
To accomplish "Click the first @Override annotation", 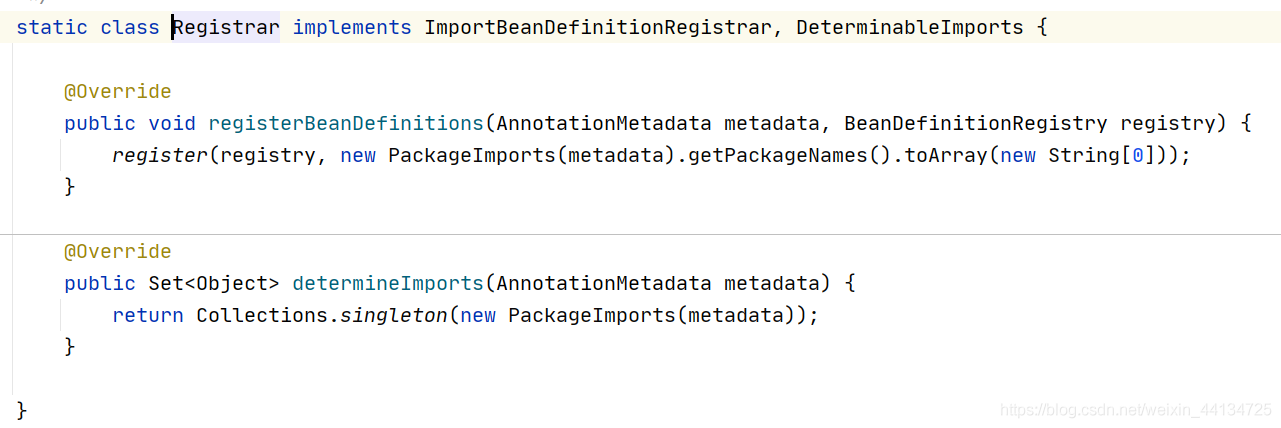I will pos(118,91).
